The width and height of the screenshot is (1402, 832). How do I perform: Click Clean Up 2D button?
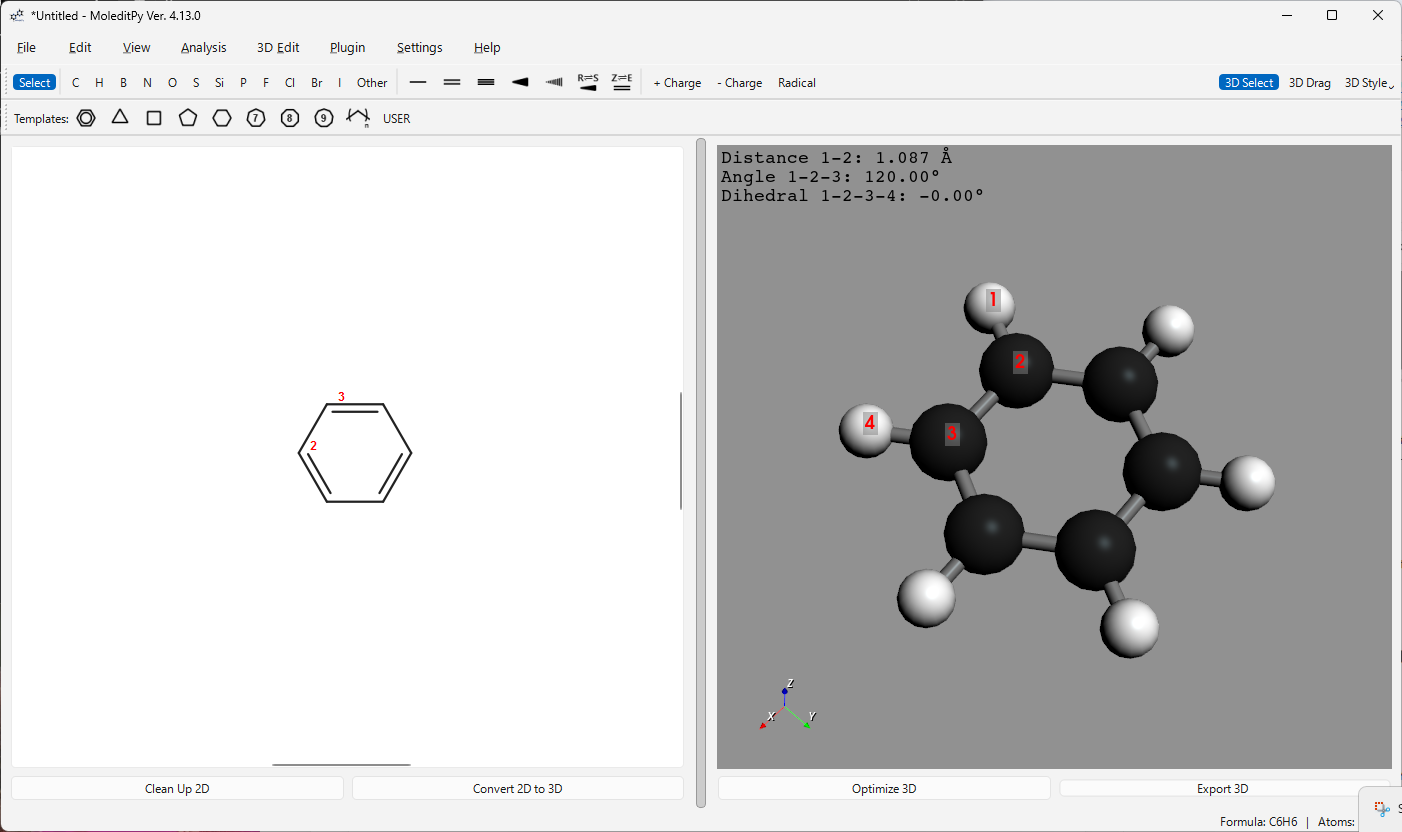(177, 788)
